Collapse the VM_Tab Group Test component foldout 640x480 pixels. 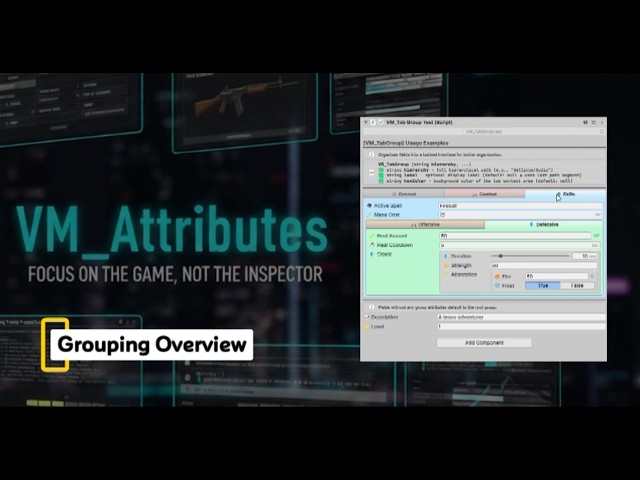(x=366, y=122)
